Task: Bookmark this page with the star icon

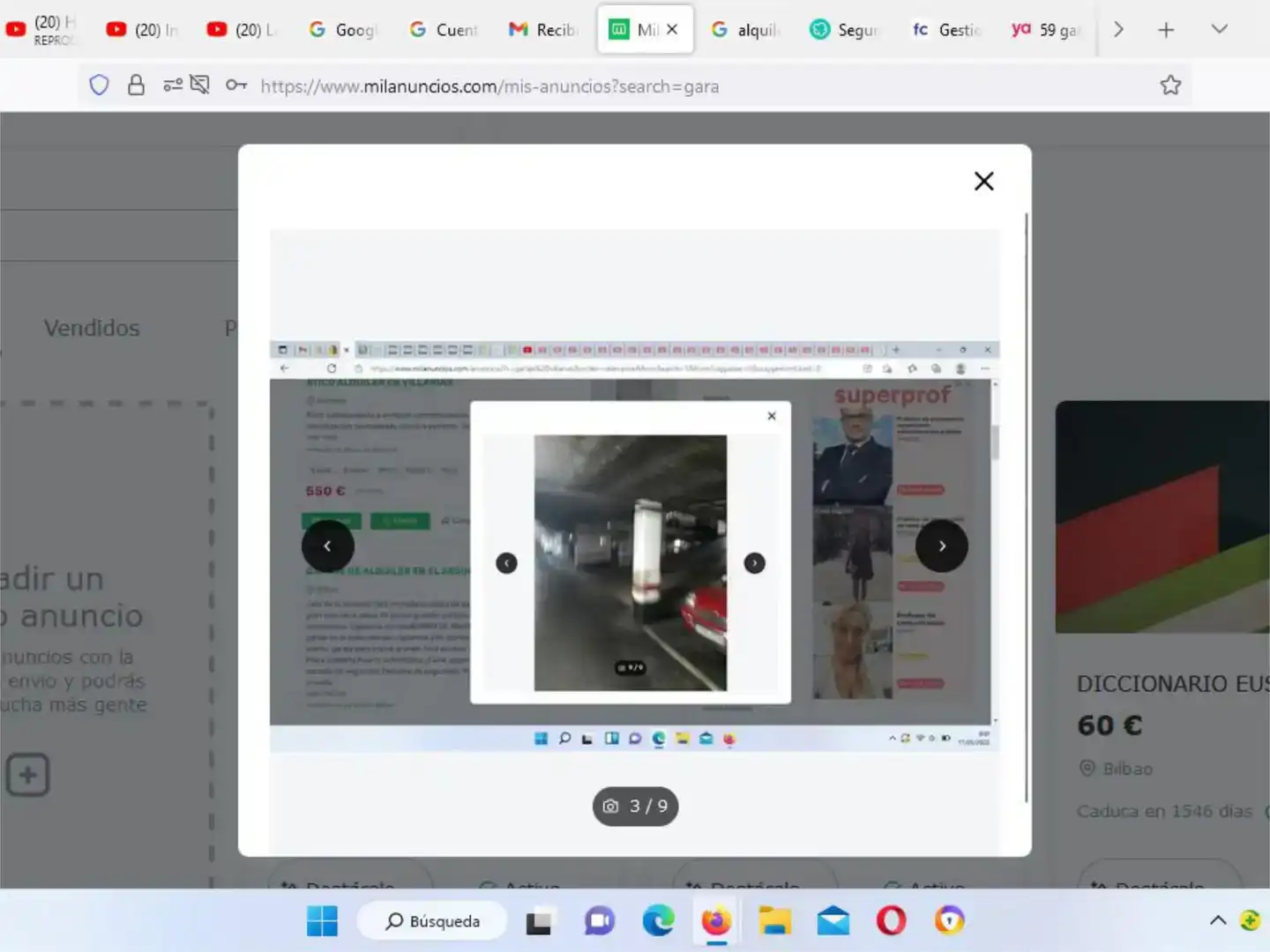Action: point(1170,86)
